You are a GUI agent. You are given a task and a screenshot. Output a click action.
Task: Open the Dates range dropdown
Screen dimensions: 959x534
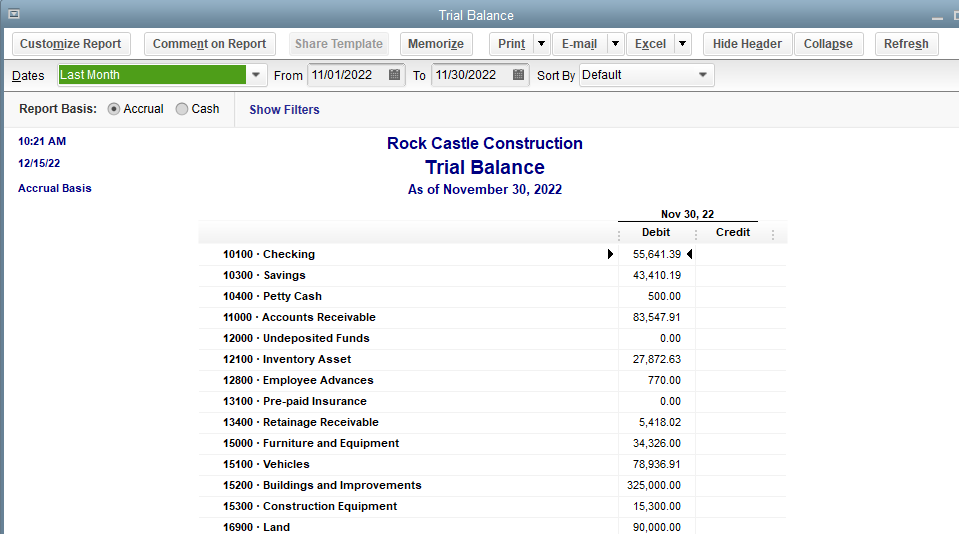tap(256, 75)
